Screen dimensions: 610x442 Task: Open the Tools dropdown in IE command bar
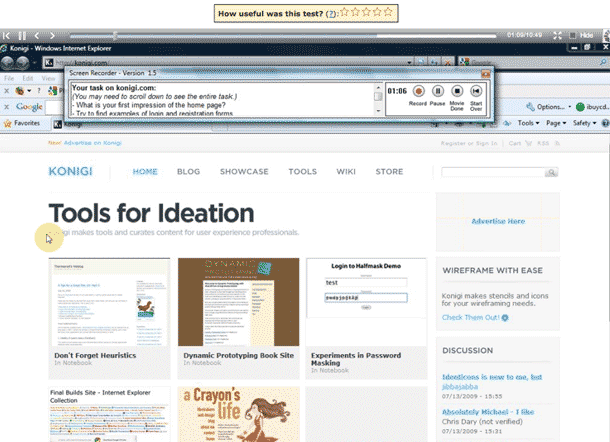[528, 123]
